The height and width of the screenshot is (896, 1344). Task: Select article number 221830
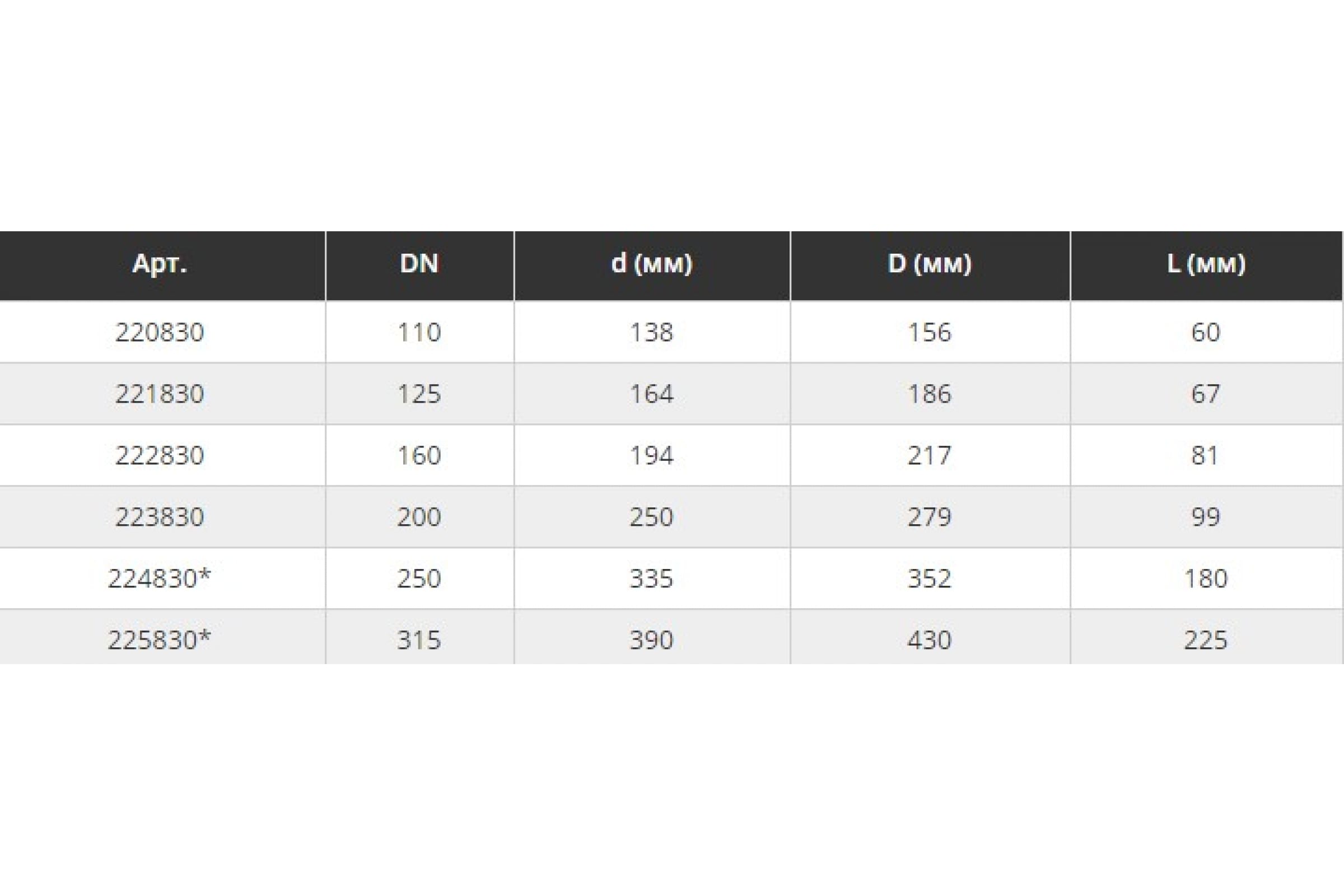[160, 394]
